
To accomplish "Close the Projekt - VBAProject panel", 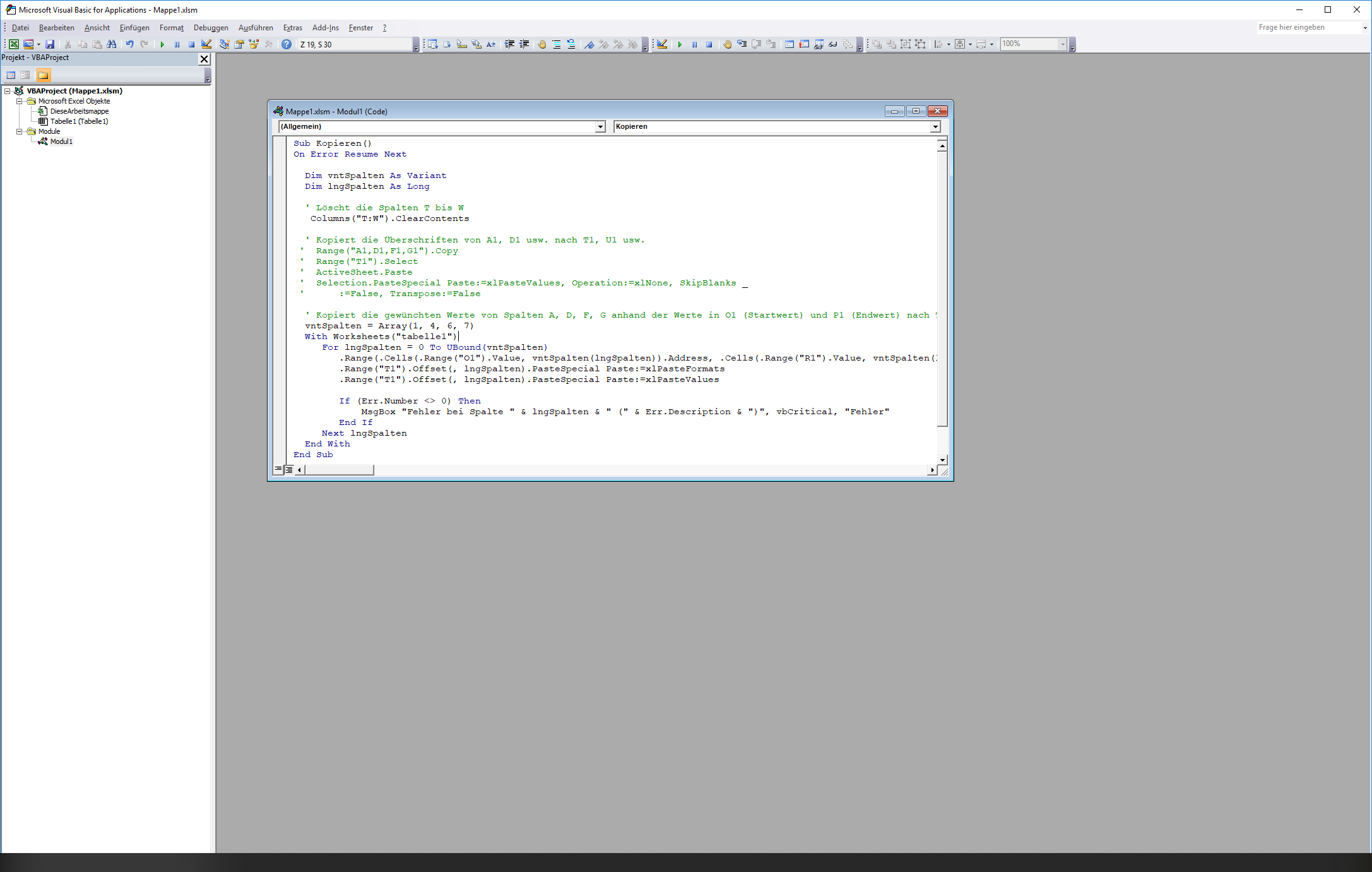I will [204, 59].
